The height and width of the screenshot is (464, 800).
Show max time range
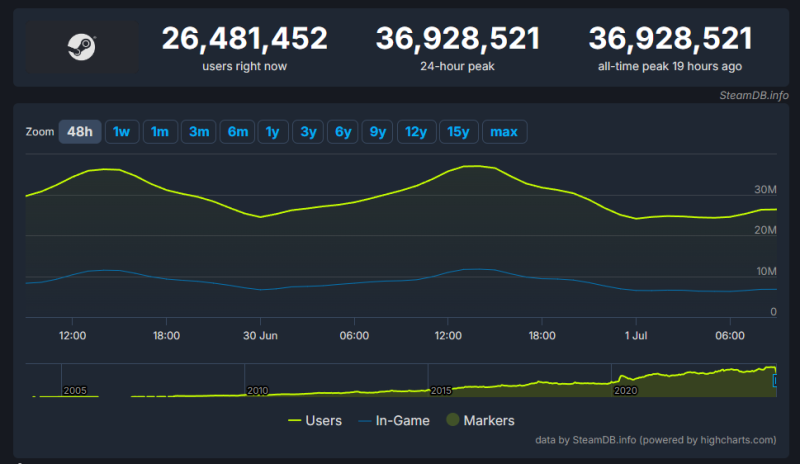point(504,132)
